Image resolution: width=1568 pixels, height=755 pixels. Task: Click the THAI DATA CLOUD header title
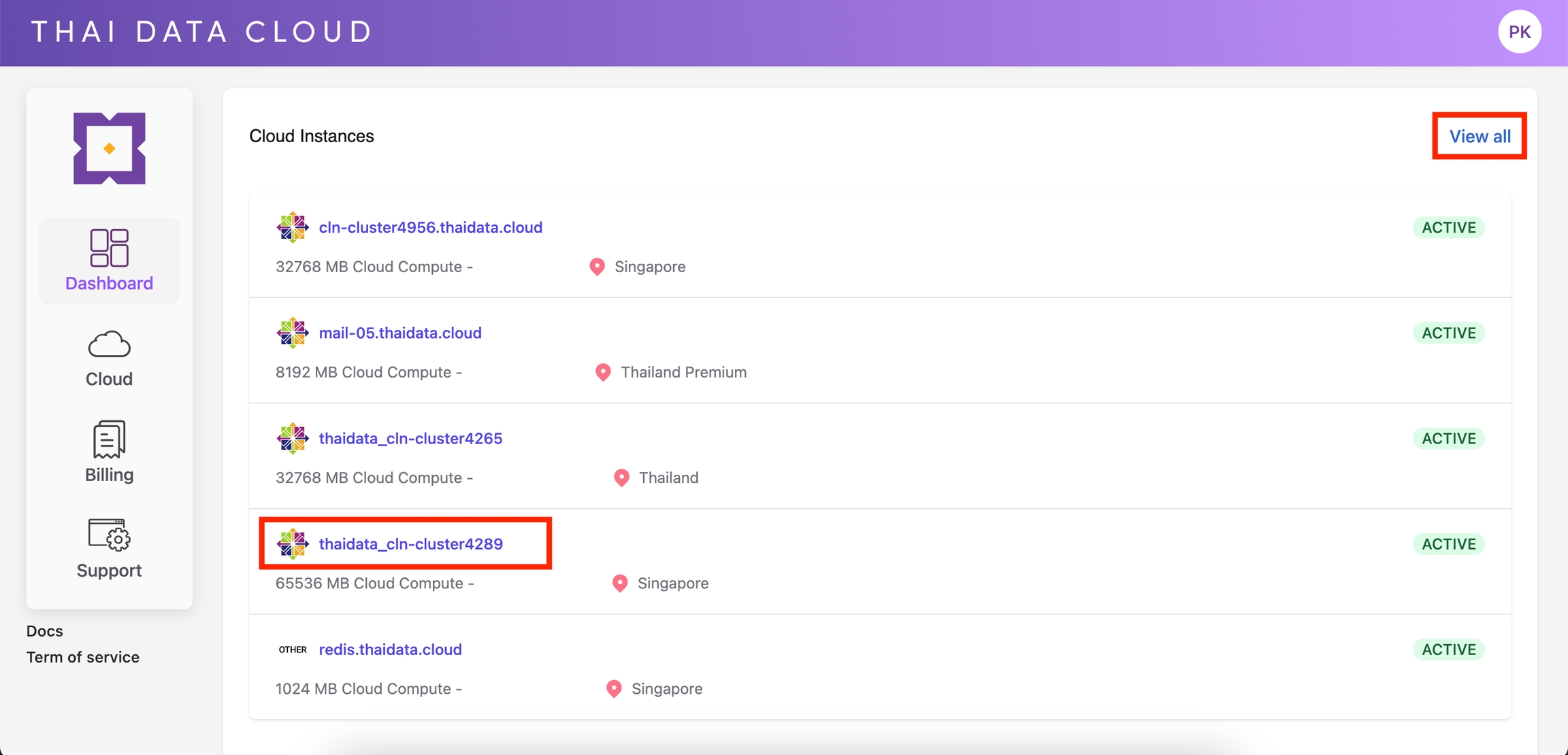click(x=202, y=32)
